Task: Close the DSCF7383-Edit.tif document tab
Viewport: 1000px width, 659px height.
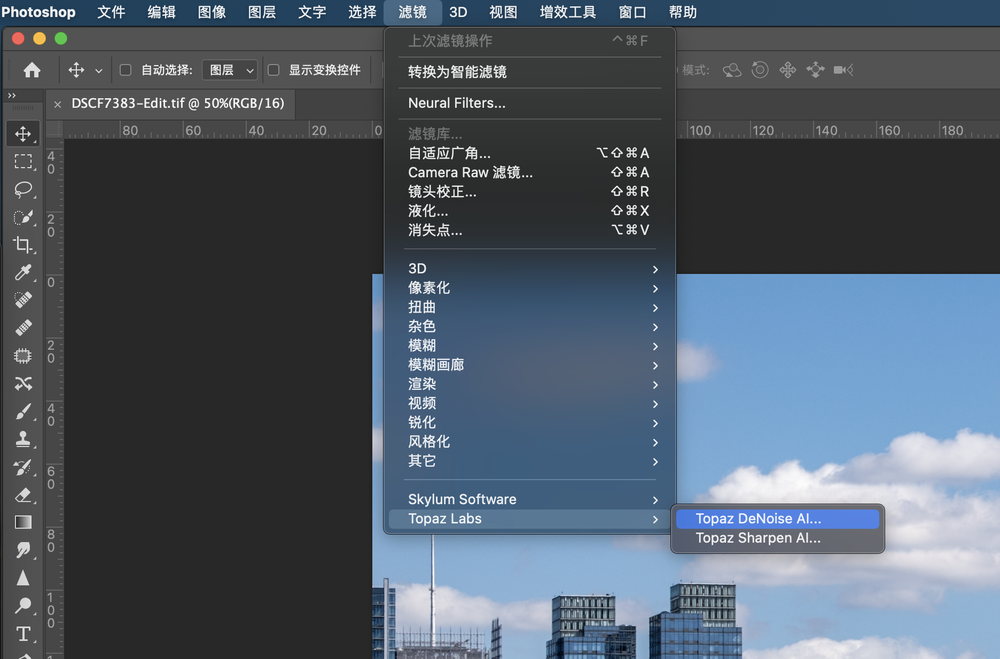Action: (57, 104)
